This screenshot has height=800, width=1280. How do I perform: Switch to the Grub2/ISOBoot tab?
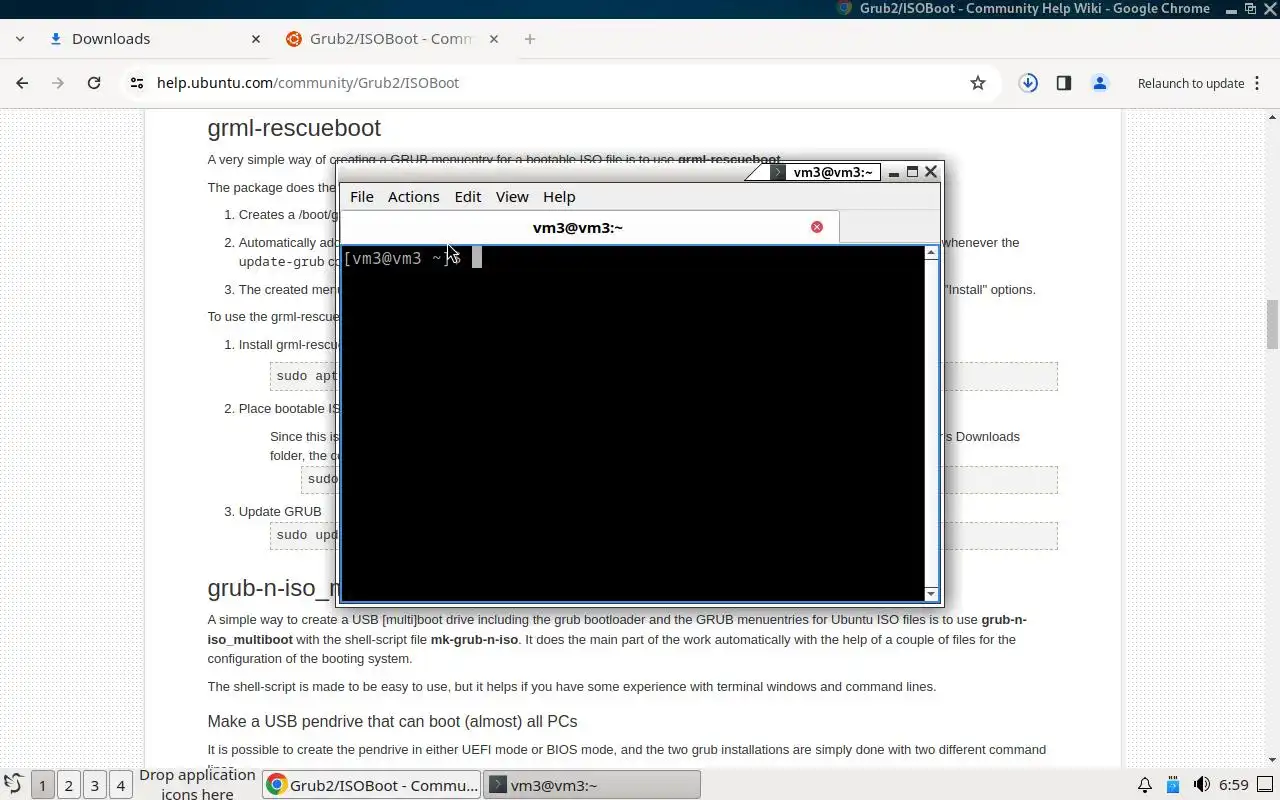point(392,39)
